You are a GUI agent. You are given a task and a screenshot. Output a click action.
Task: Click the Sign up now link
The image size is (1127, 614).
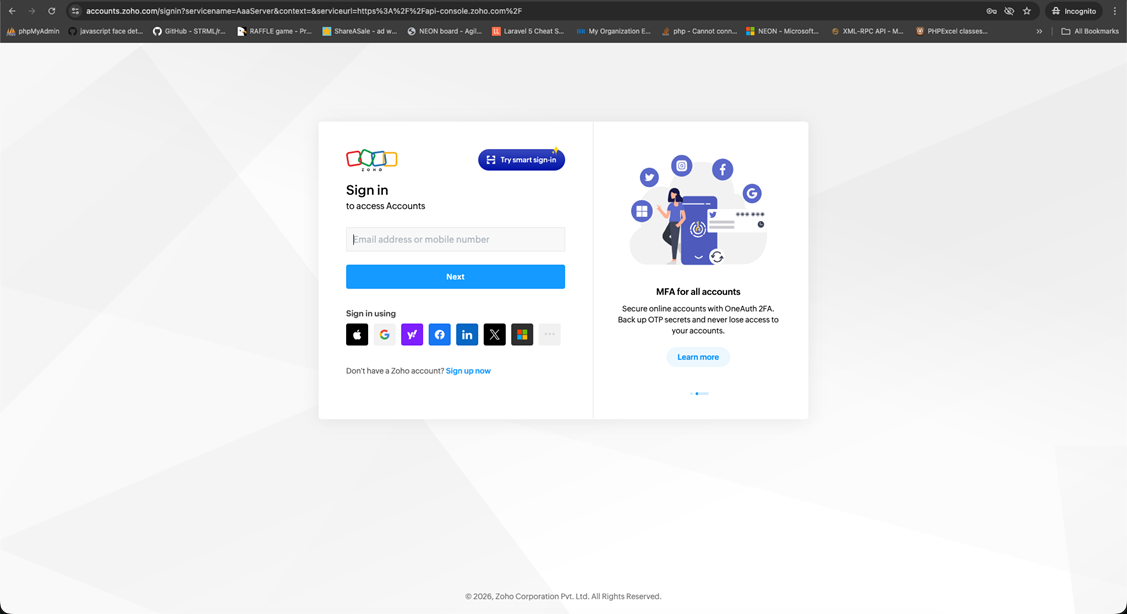(468, 371)
